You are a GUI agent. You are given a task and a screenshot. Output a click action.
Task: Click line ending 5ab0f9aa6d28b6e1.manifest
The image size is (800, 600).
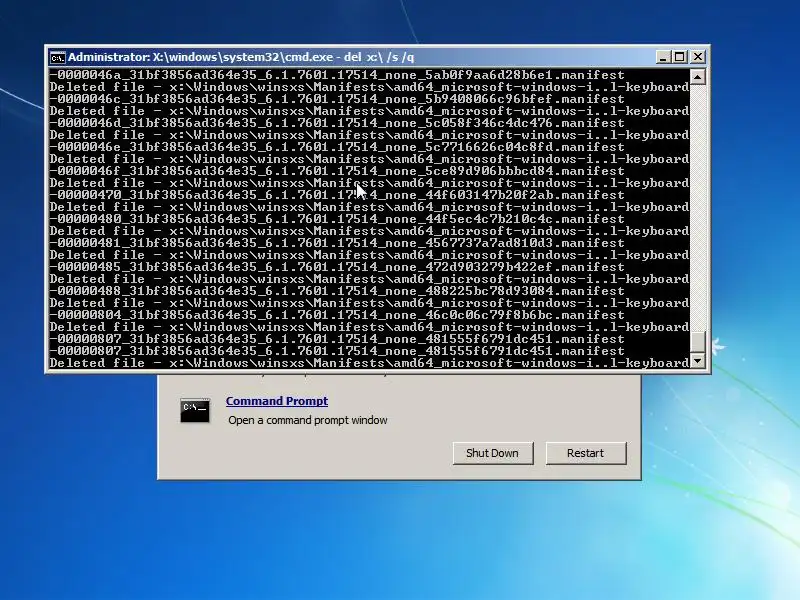tap(337, 75)
